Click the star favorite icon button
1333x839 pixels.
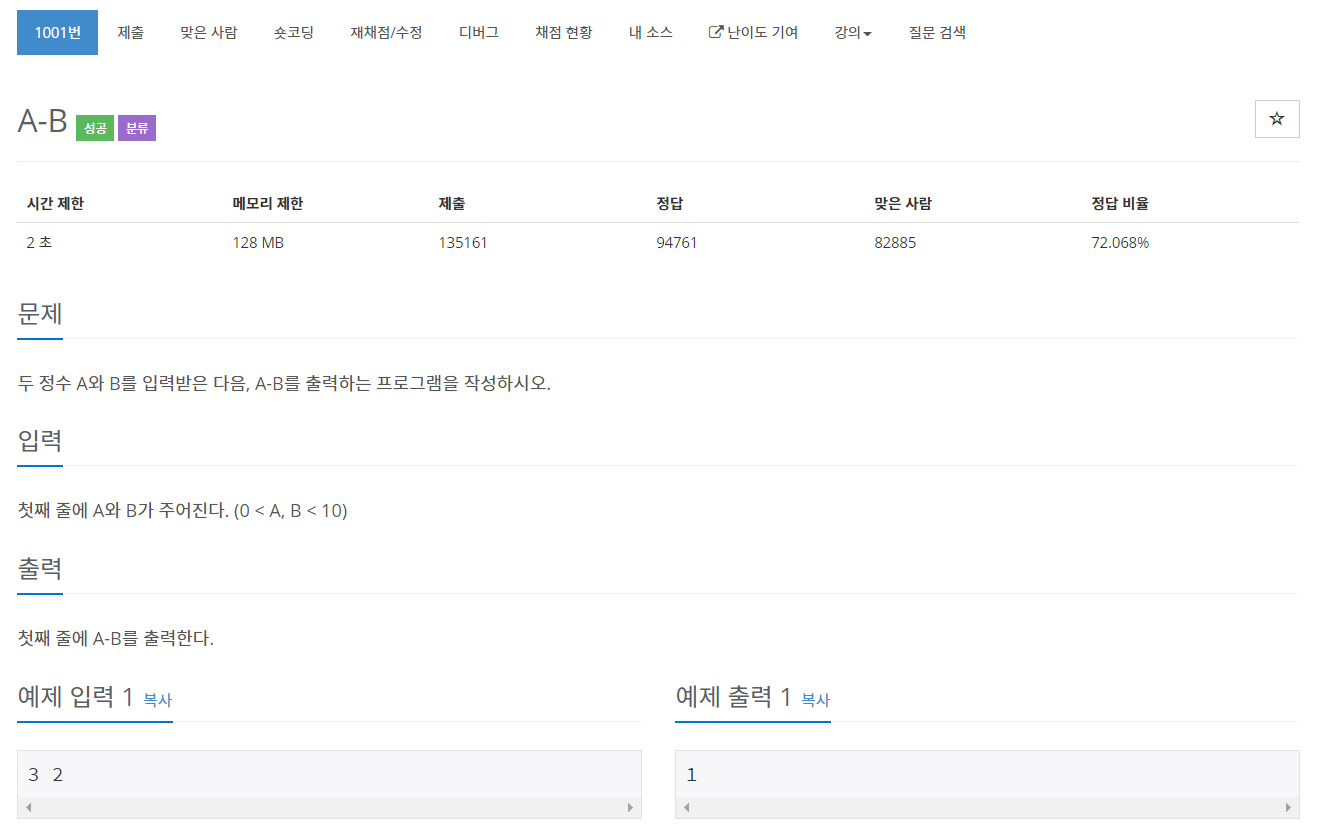coord(1277,119)
